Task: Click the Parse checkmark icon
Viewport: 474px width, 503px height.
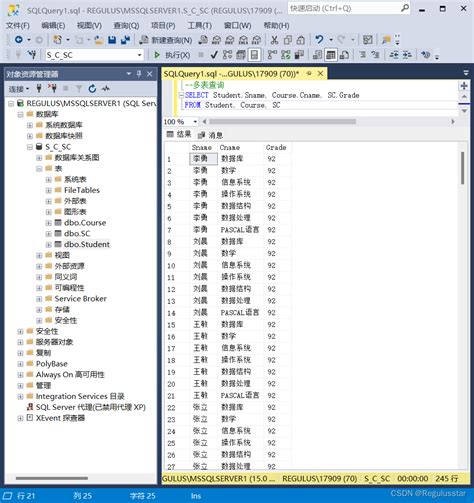Action: coord(214,55)
